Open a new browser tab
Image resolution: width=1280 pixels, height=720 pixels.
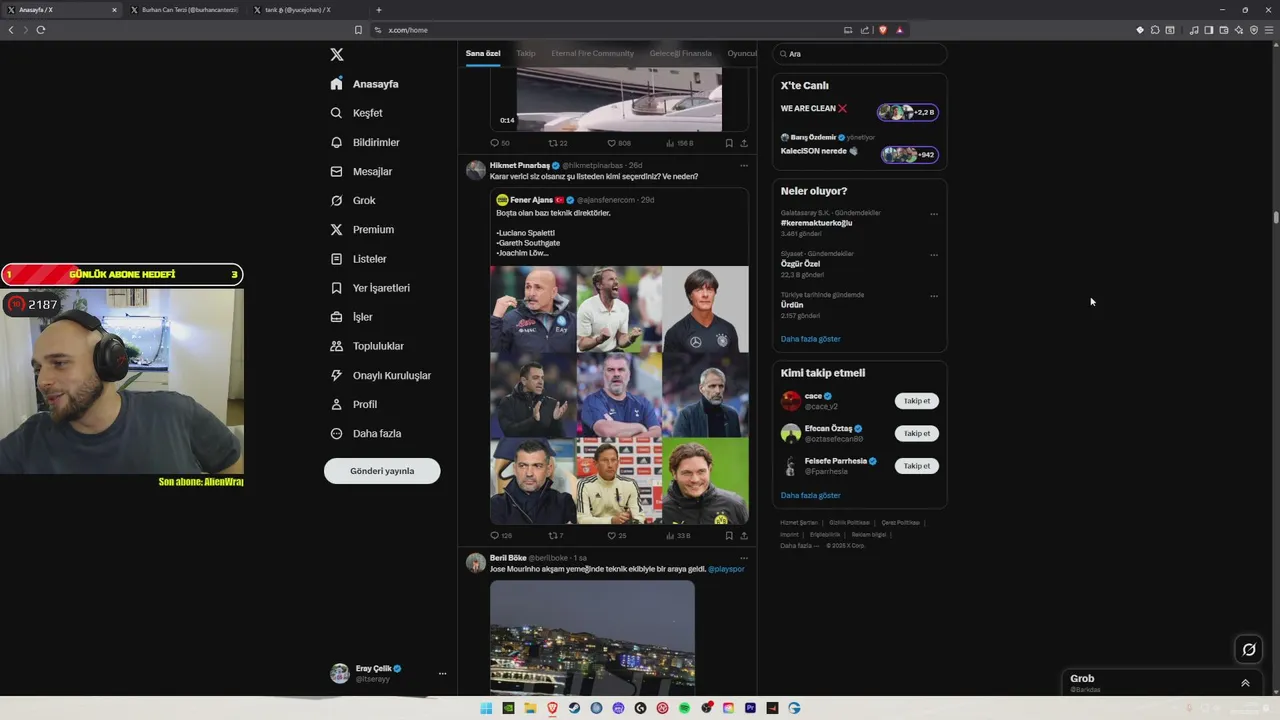(x=379, y=10)
